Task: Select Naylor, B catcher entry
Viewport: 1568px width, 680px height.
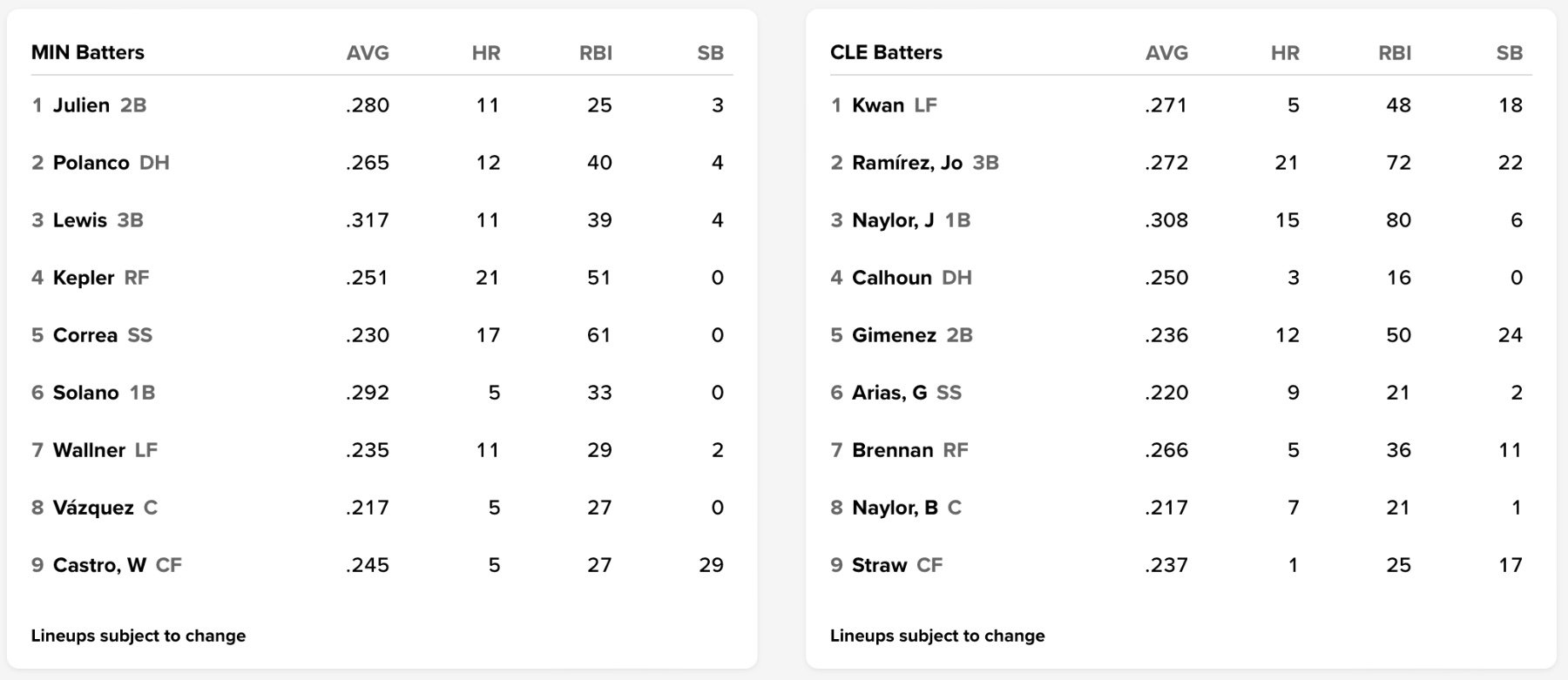Action: pos(895,508)
